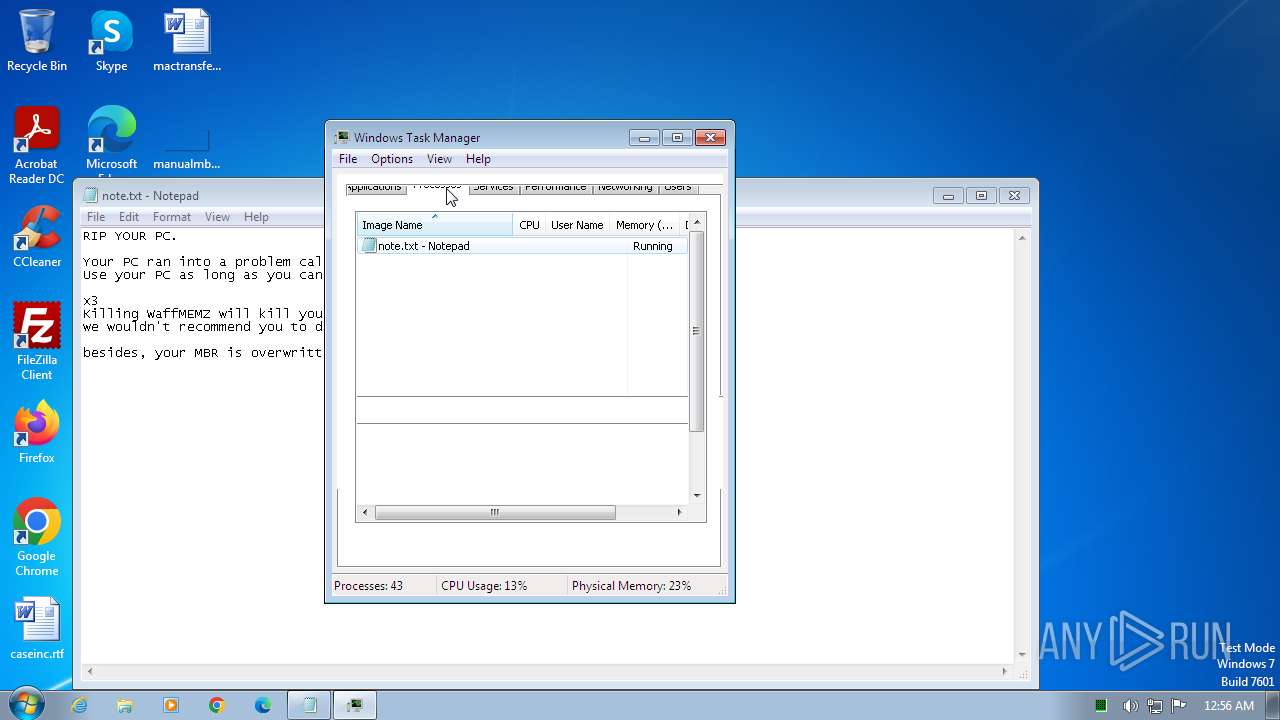Switch to the Networking tab
The width and height of the screenshot is (1280, 720).
pos(625,187)
